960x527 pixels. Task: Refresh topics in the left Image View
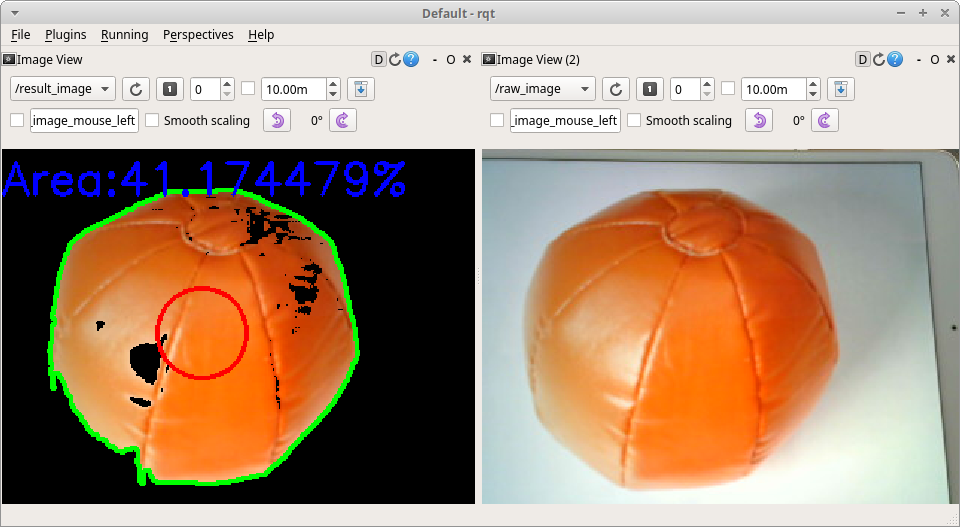[x=136, y=89]
